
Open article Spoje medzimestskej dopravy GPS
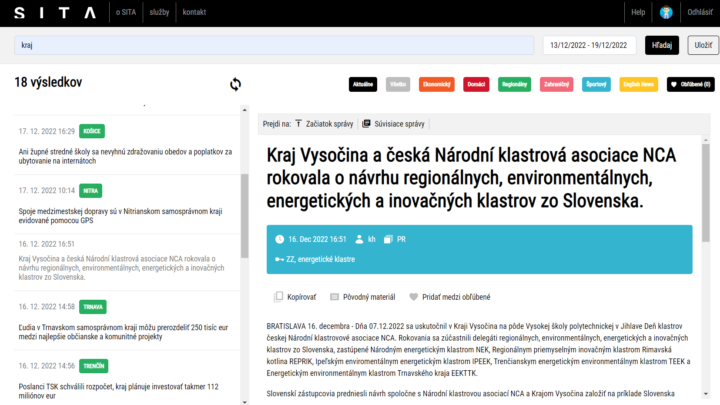[120, 216]
